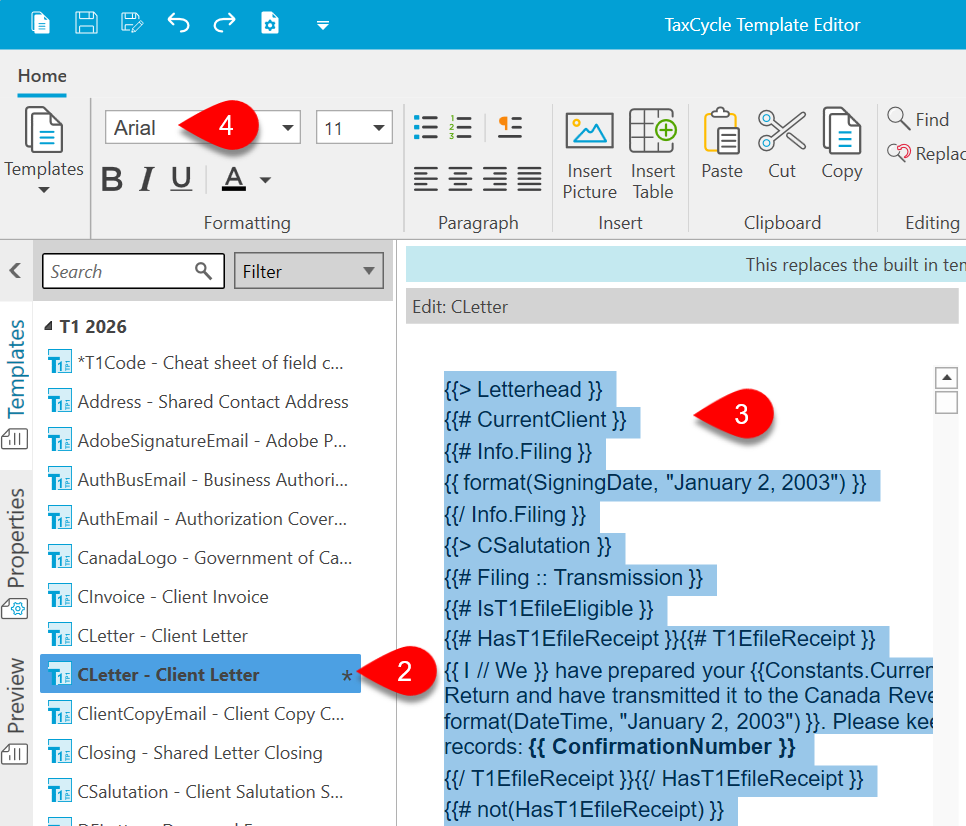Click the {{> CSalutation }} line
966x826 pixels.
click(x=527, y=546)
